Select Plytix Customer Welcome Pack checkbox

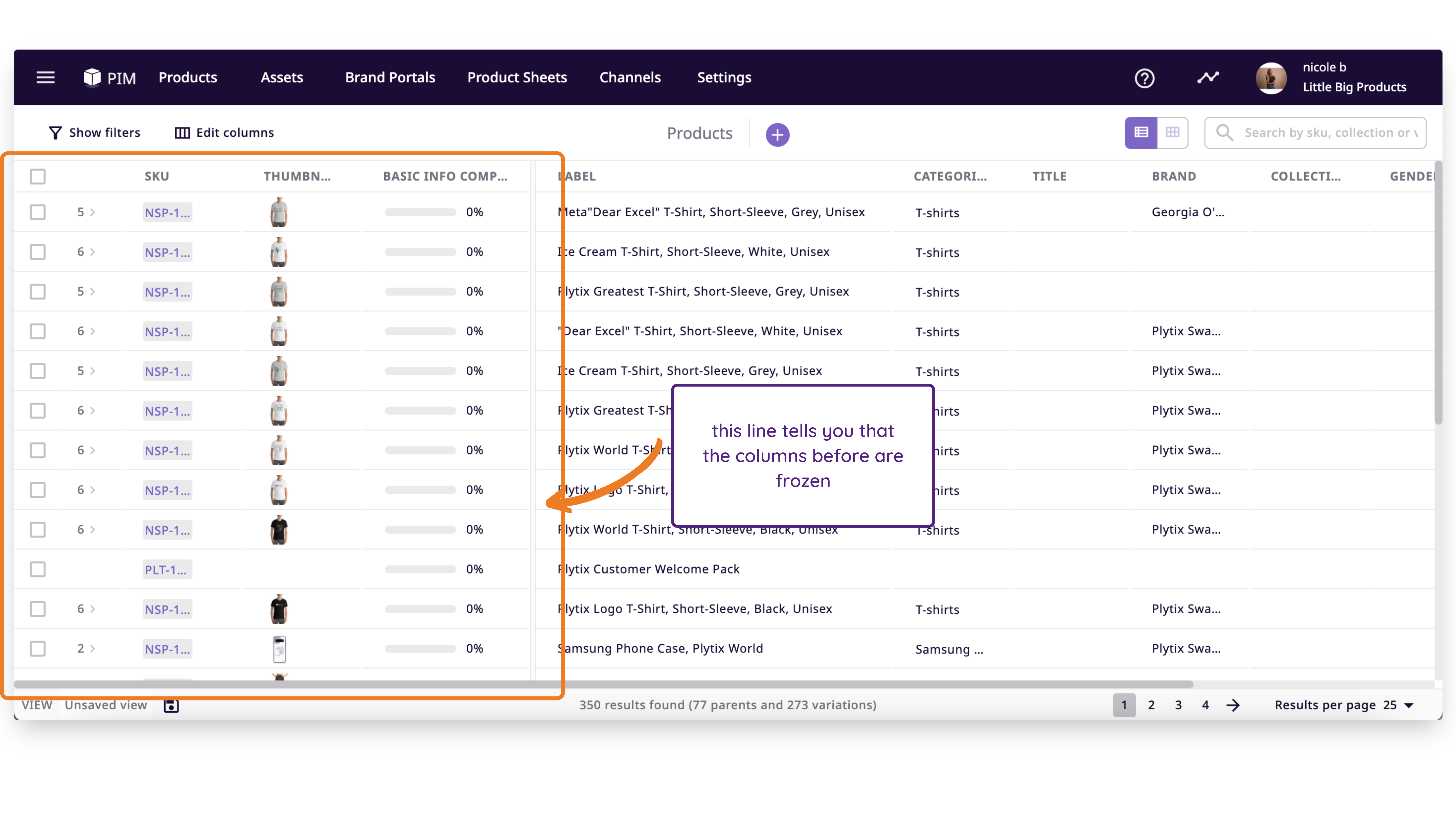38,569
